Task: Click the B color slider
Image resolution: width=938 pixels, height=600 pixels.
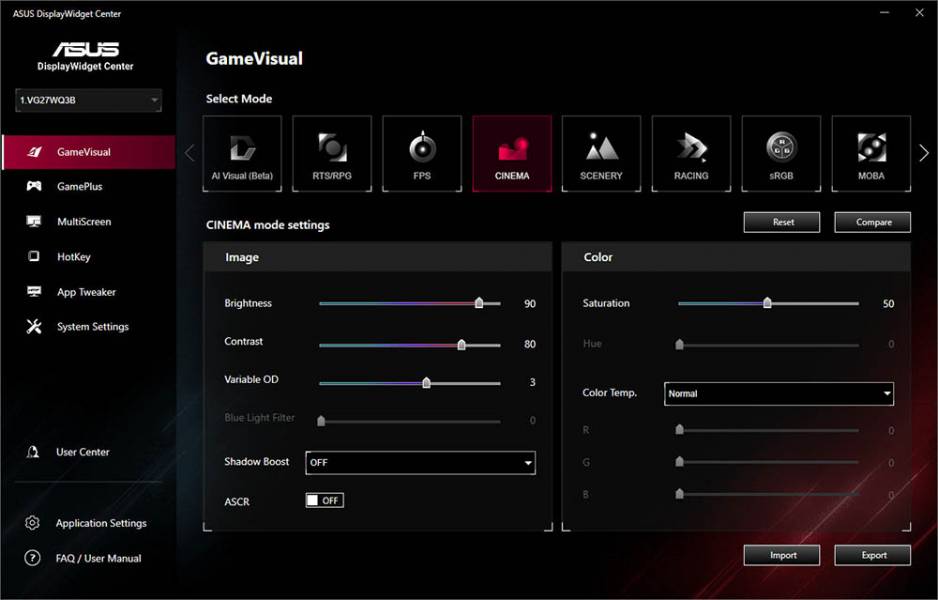Action: (769, 494)
